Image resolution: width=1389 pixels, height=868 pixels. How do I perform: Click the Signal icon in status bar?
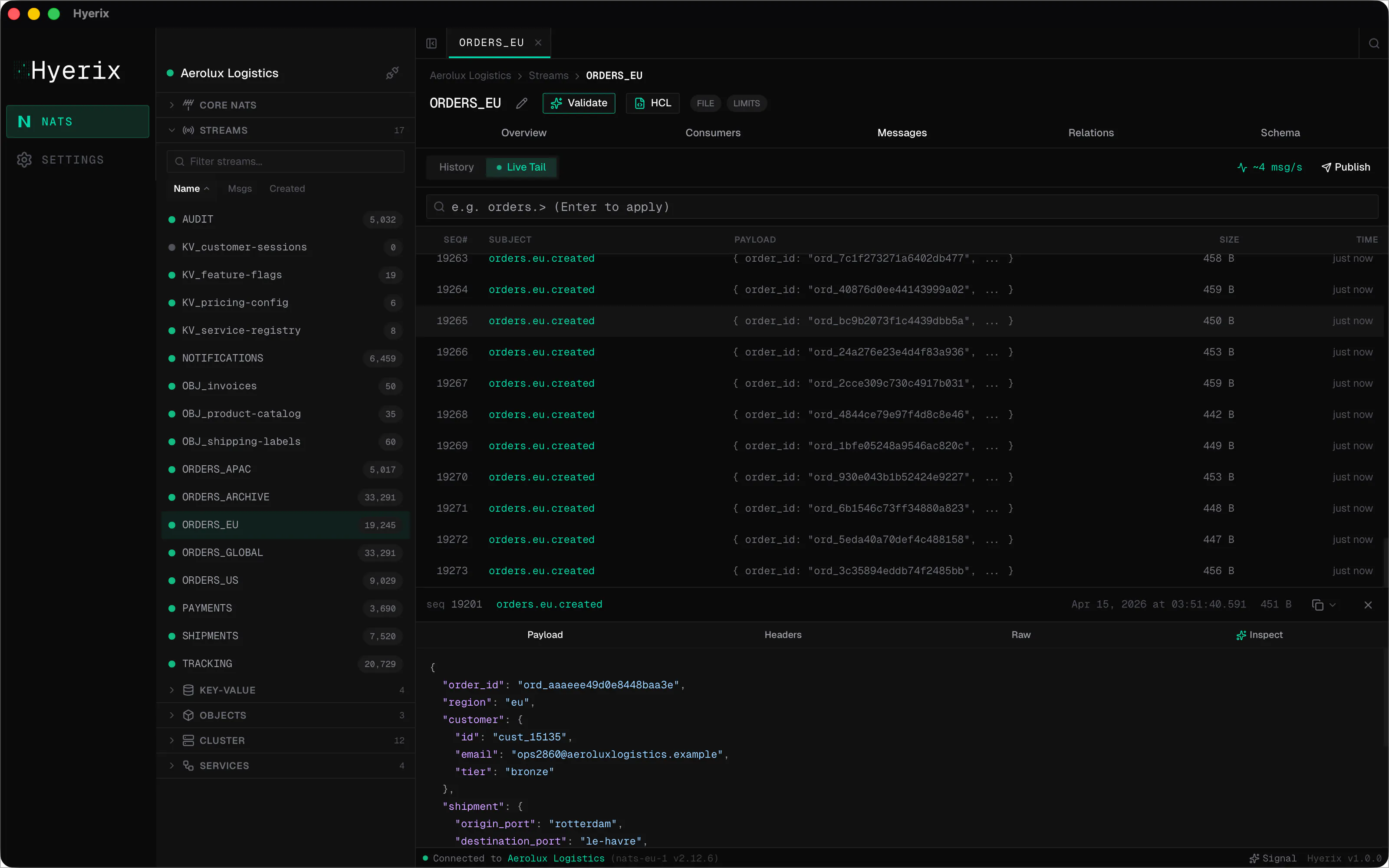1254,858
